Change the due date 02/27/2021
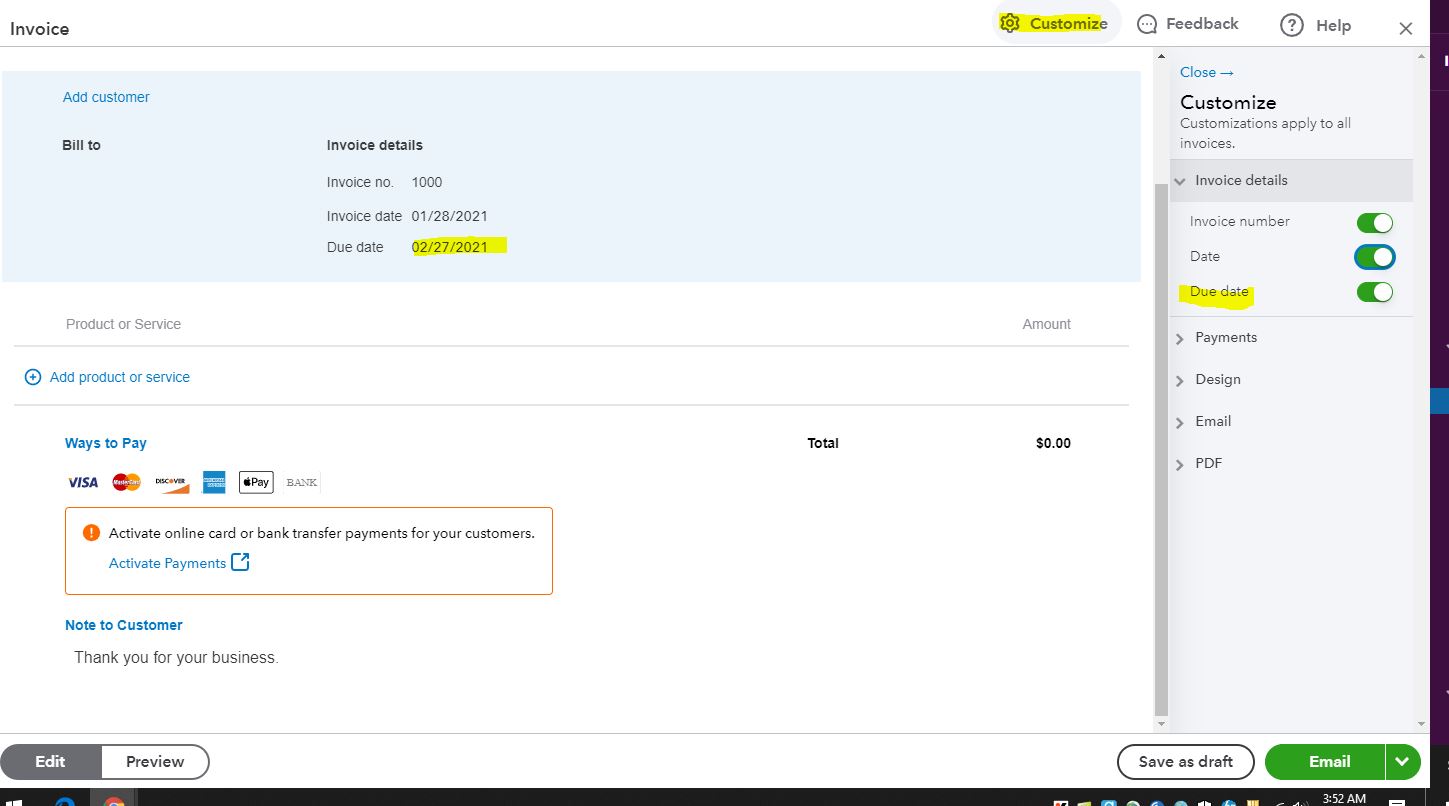1449x806 pixels. point(450,247)
